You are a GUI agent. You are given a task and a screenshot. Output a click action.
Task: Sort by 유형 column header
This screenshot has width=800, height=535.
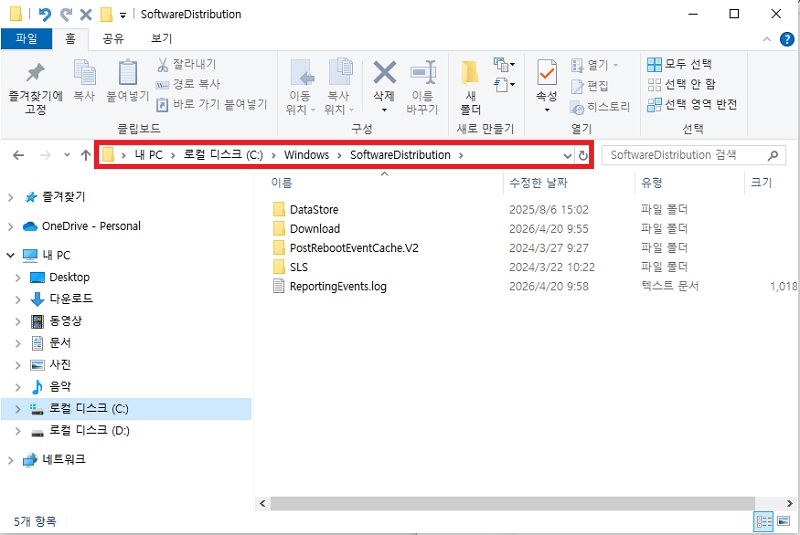pos(652,183)
